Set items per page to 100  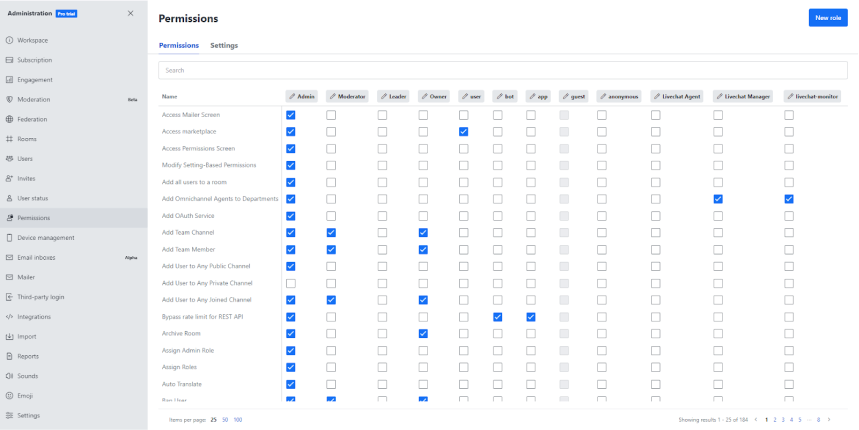click(238, 419)
